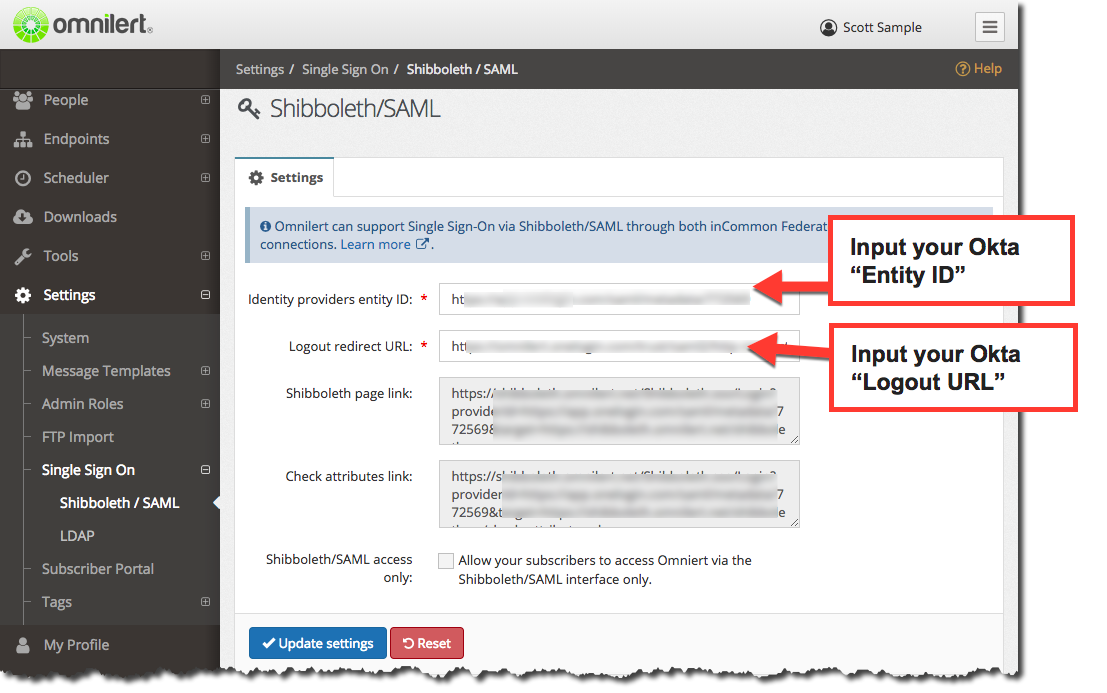
Task: Open Subscriber Portal in sidebar
Action: tap(97, 569)
